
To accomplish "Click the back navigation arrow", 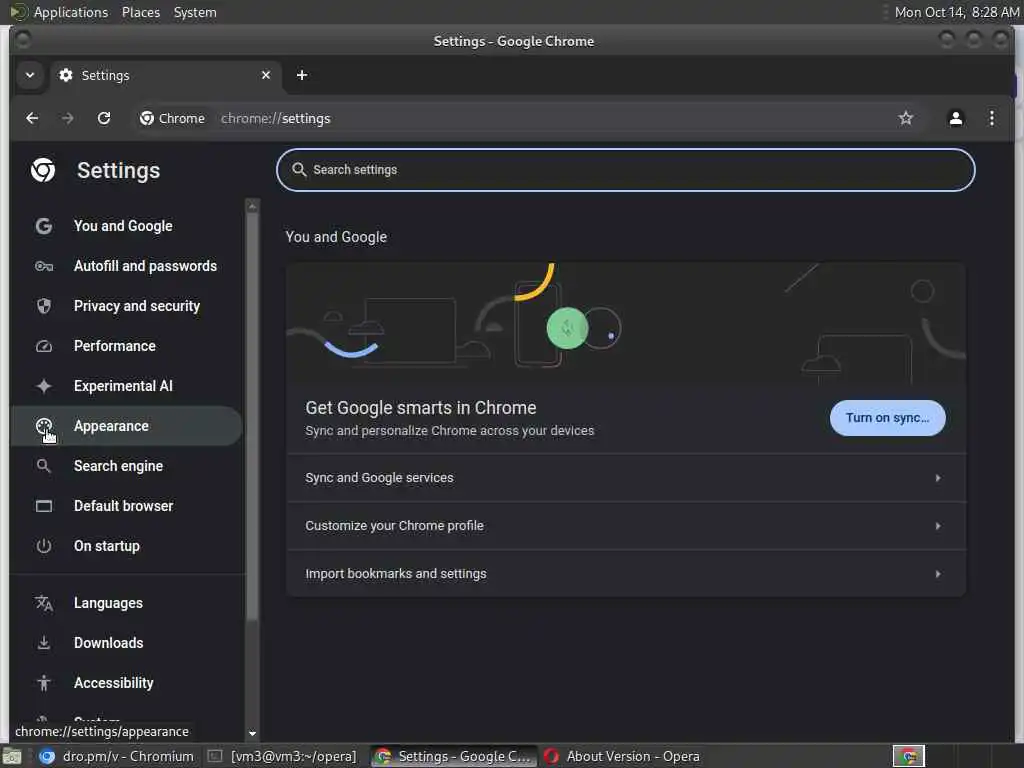I will pos(32,118).
